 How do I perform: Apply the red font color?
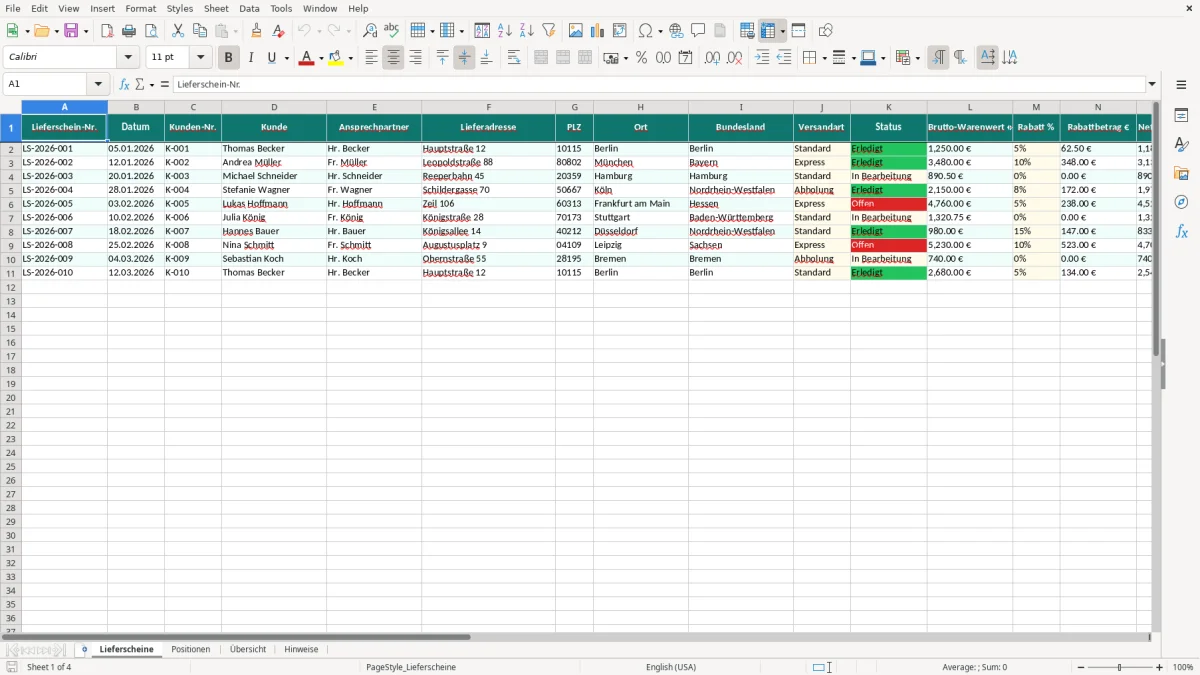pos(306,58)
